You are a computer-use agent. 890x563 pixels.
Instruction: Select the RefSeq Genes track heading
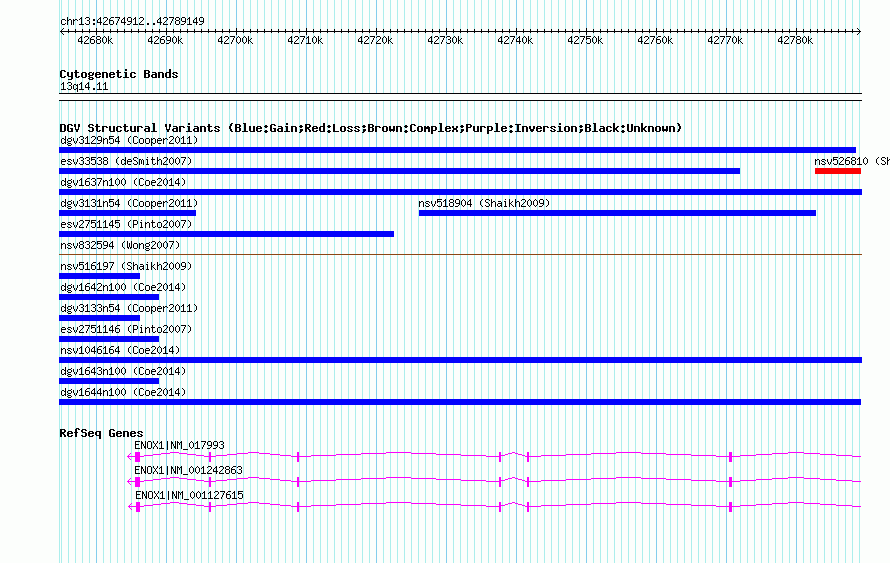tap(101, 433)
